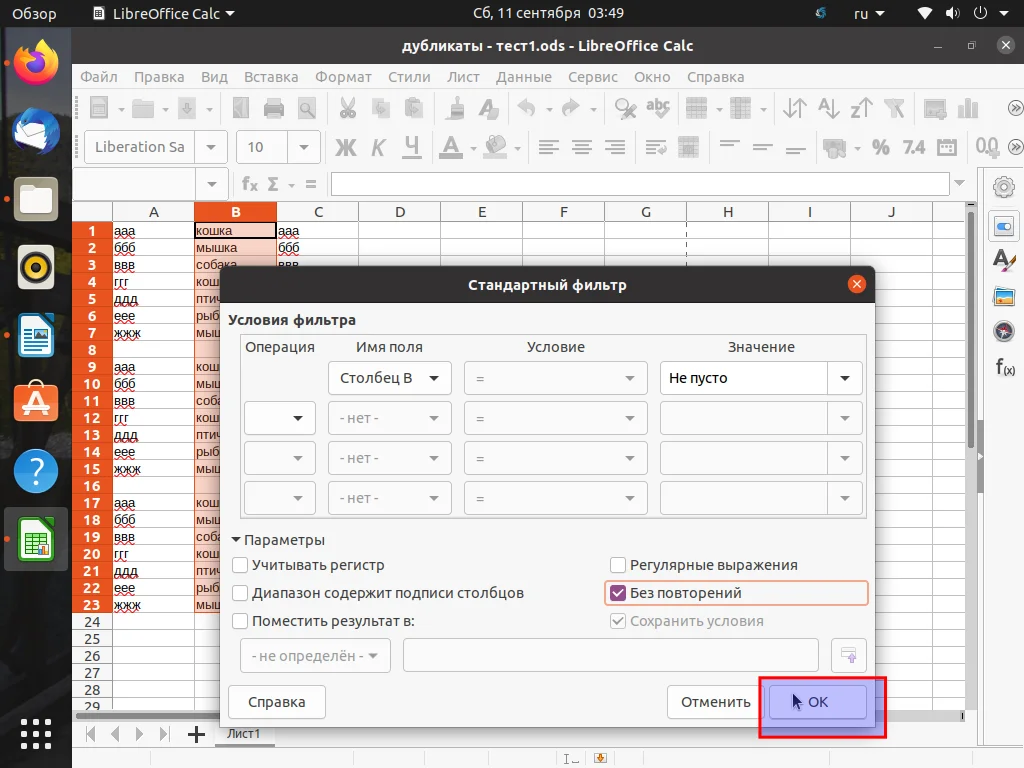
Task: Open the Gallery panel in the sidebar
Action: click(1003, 294)
